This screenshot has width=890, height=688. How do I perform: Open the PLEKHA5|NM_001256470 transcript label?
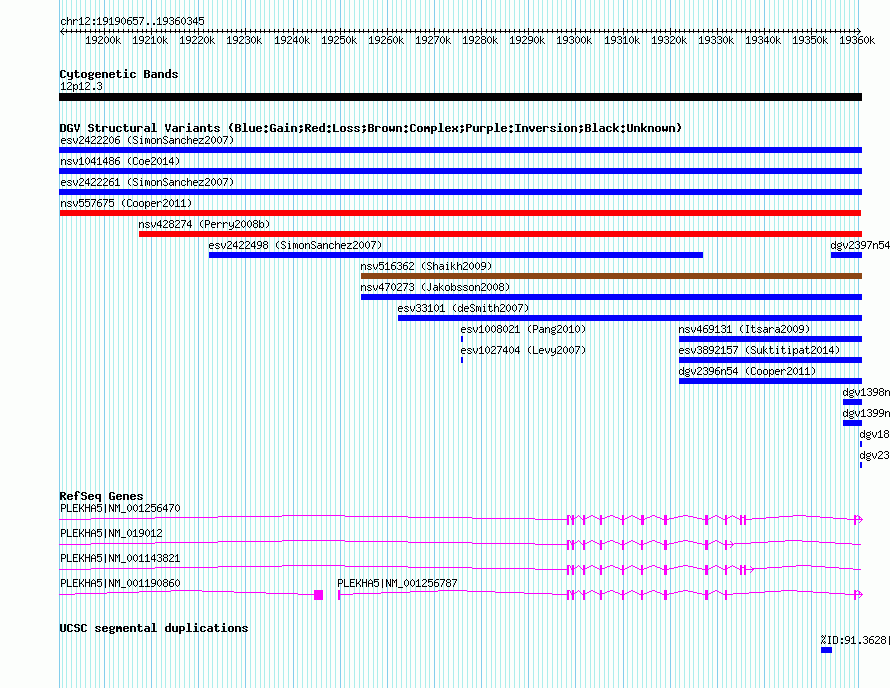click(x=120, y=508)
